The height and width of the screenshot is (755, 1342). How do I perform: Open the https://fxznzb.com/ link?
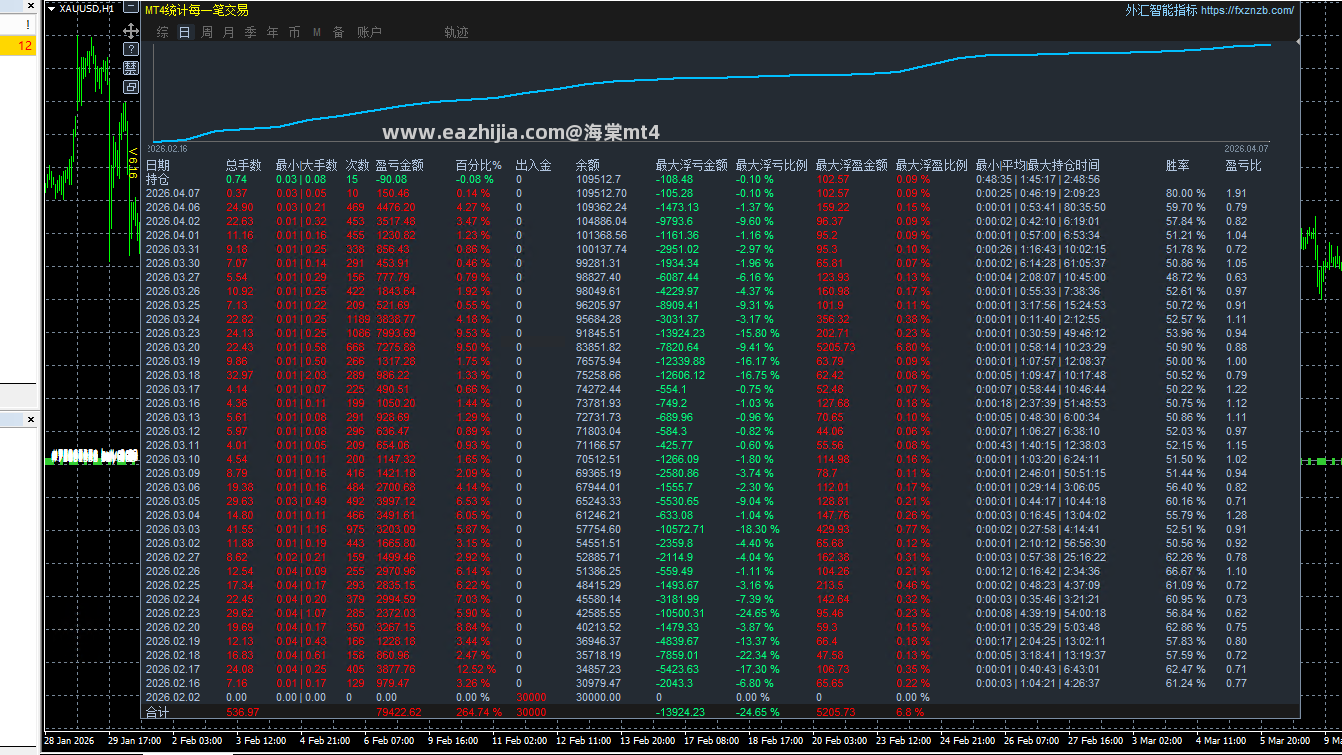[1247, 11]
